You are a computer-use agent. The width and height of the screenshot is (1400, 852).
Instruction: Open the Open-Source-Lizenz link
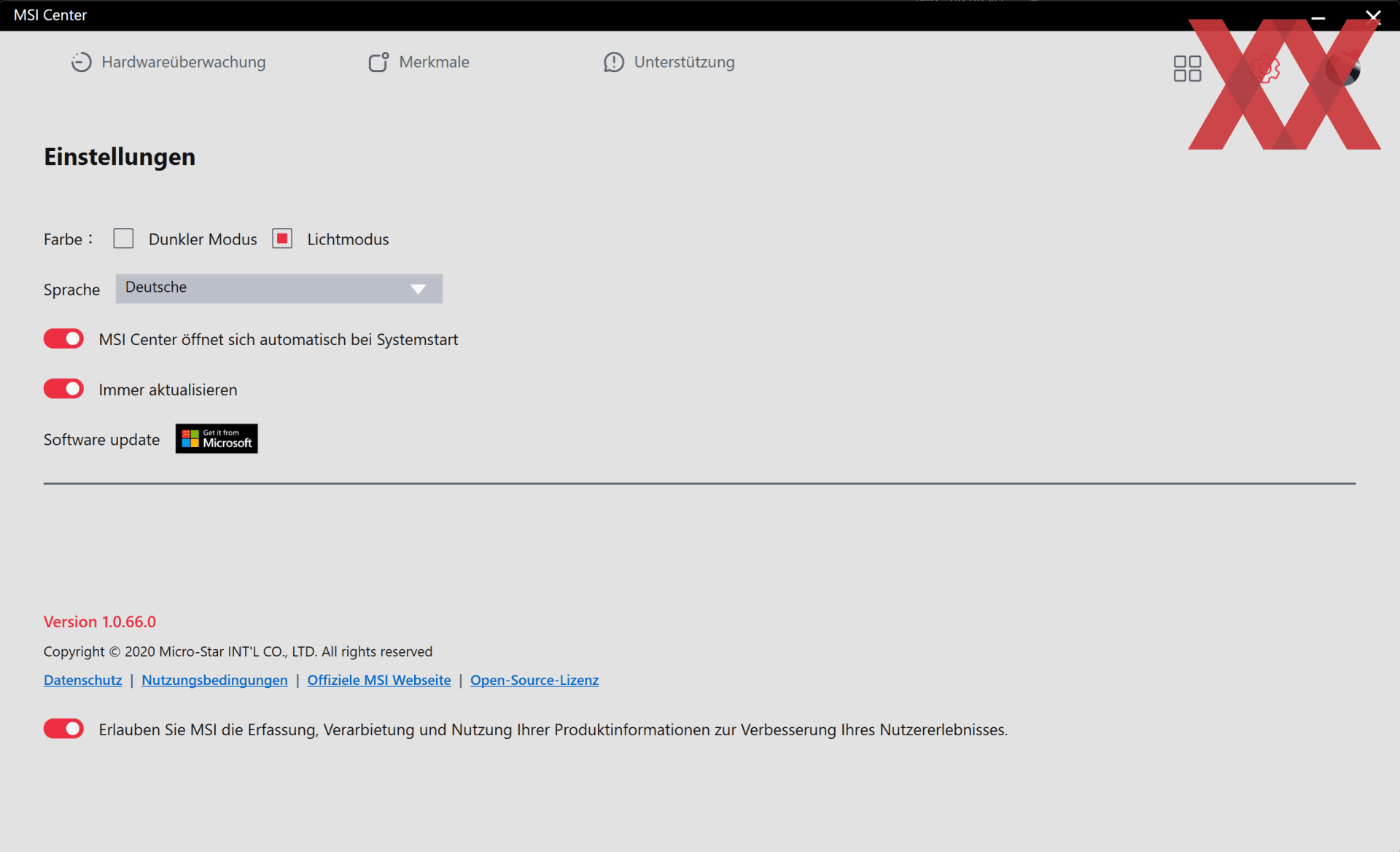[534, 680]
